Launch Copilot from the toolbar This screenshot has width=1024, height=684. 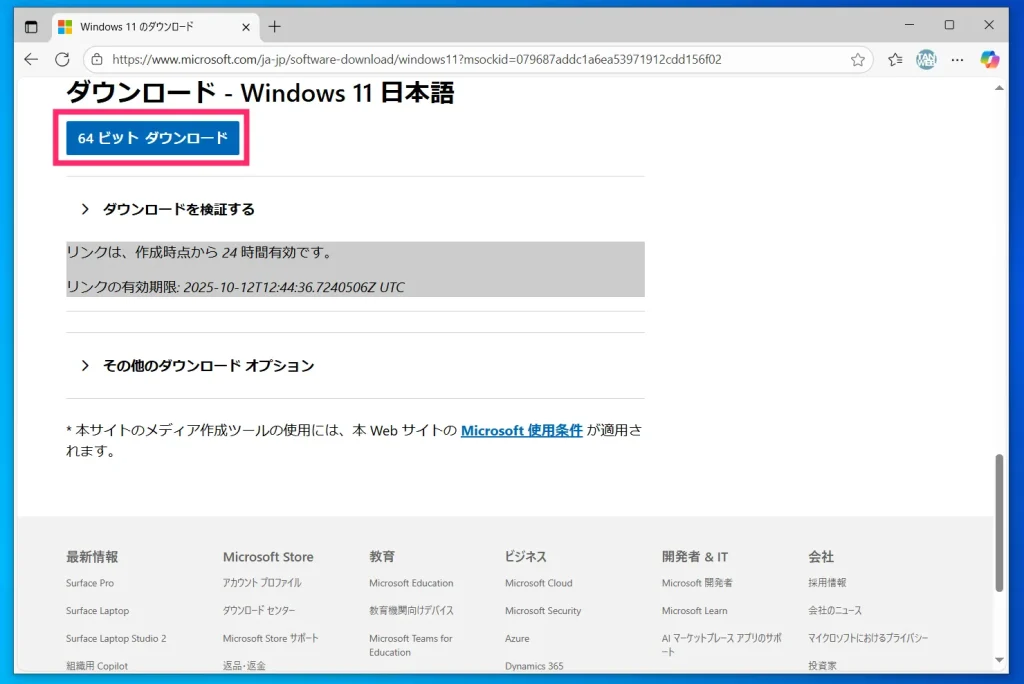pos(989,60)
